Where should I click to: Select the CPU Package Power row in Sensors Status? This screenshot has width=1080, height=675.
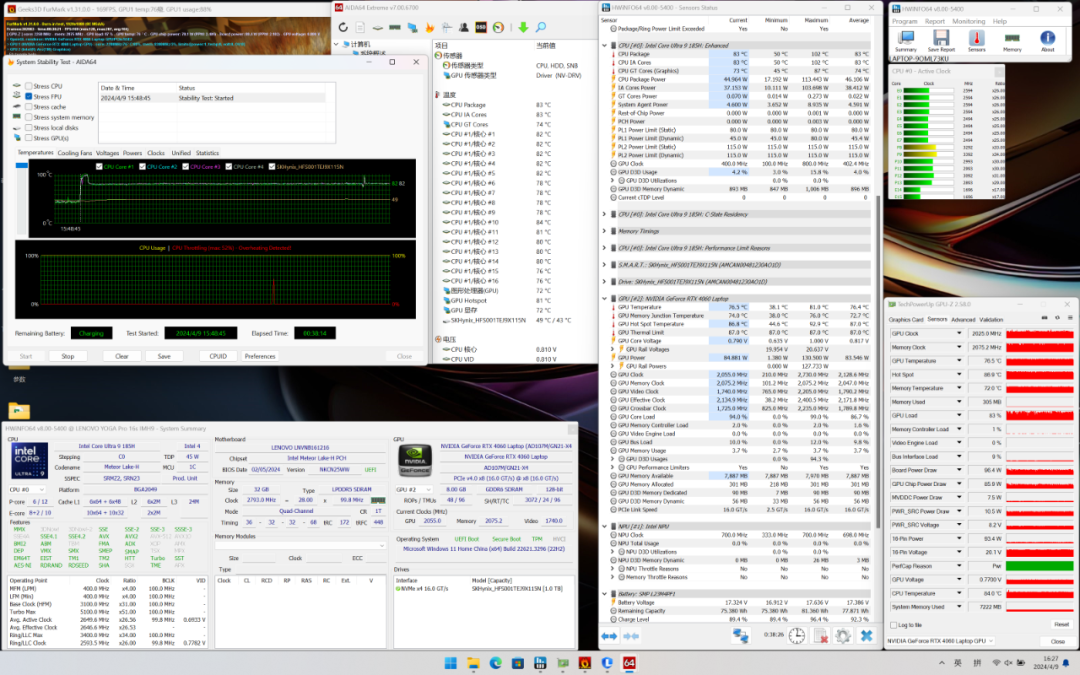click(740, 79)
